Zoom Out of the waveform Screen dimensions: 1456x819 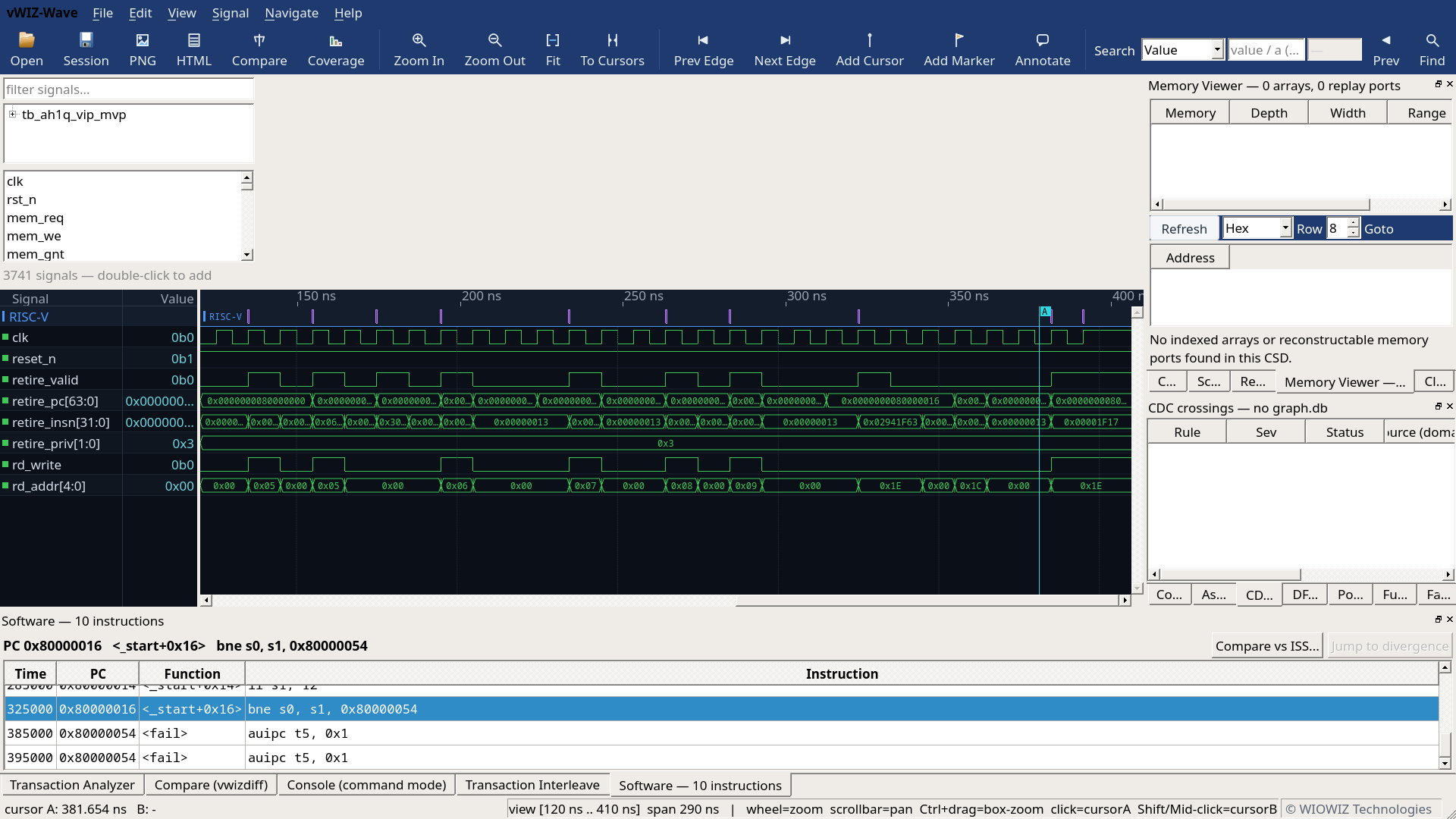[x=494, y=50]
